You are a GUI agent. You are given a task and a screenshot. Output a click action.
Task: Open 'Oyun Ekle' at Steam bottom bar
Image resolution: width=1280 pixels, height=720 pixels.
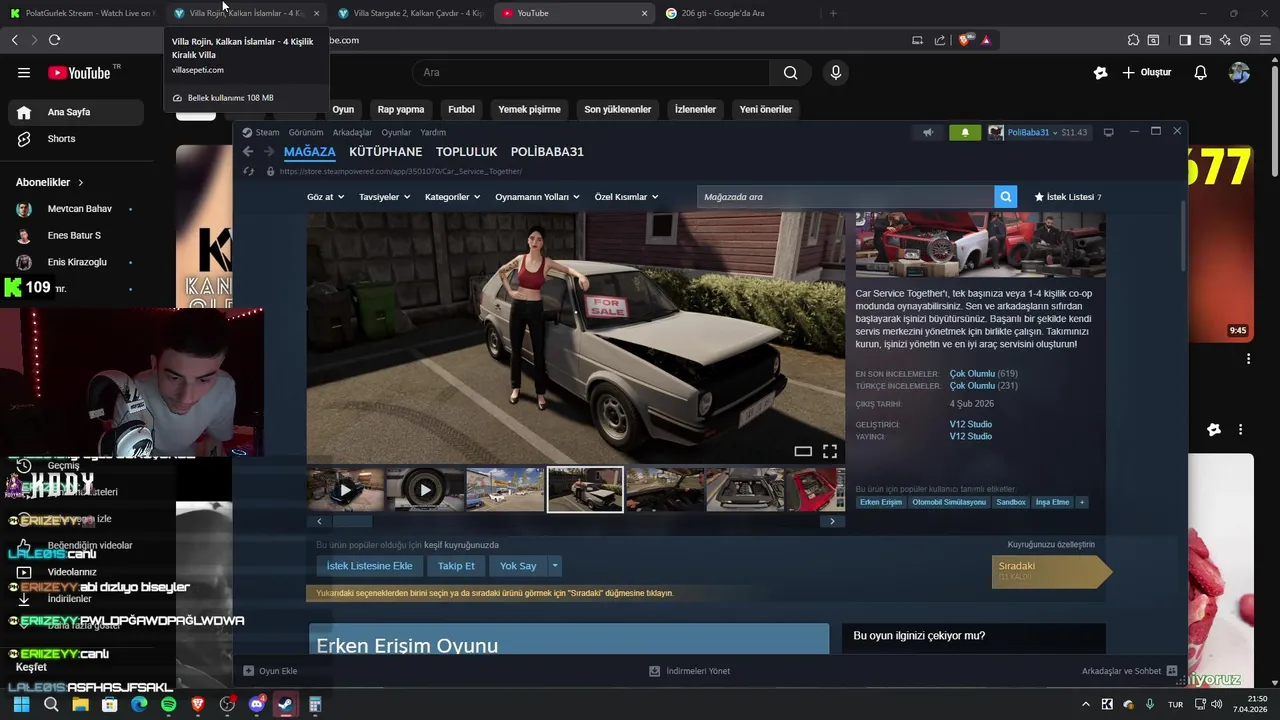pos(270,671)
